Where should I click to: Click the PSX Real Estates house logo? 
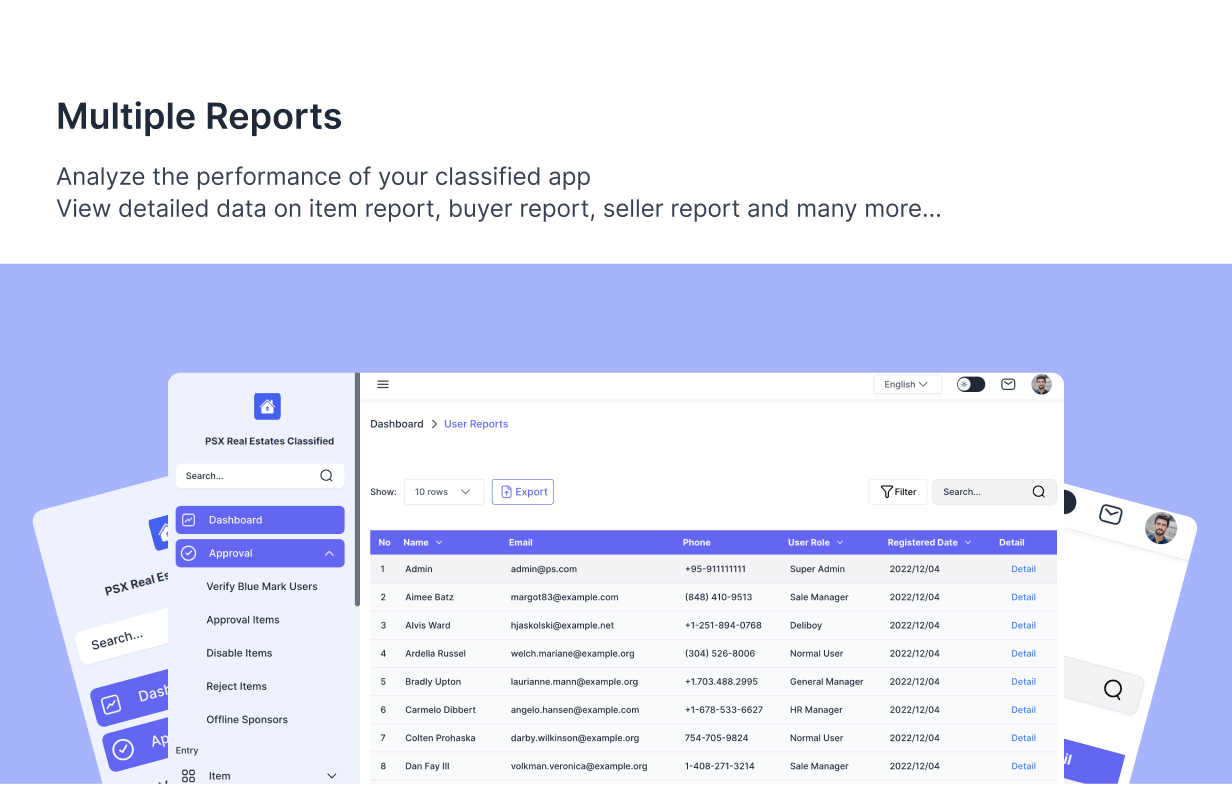pyautogui.click(x=267, y=407)
